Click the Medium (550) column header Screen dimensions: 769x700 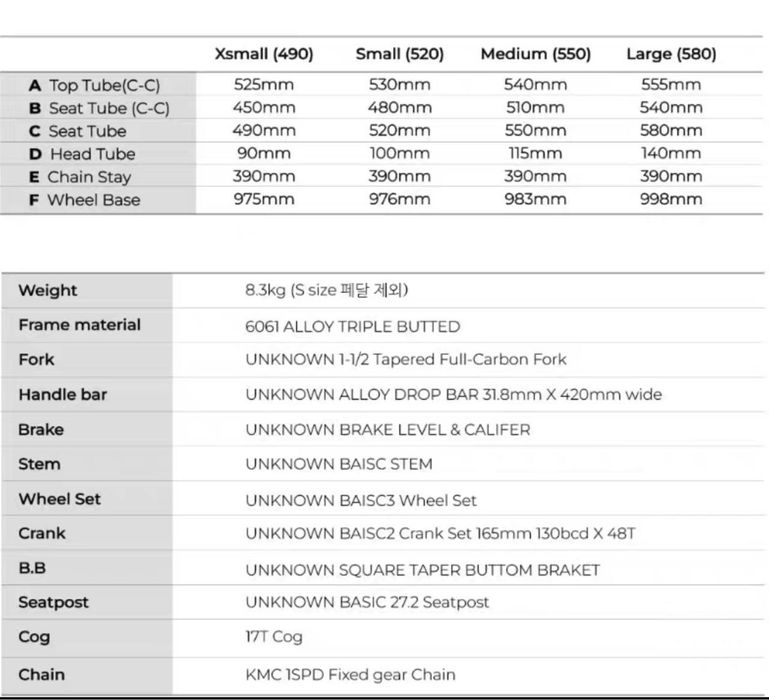pos(535,54)
